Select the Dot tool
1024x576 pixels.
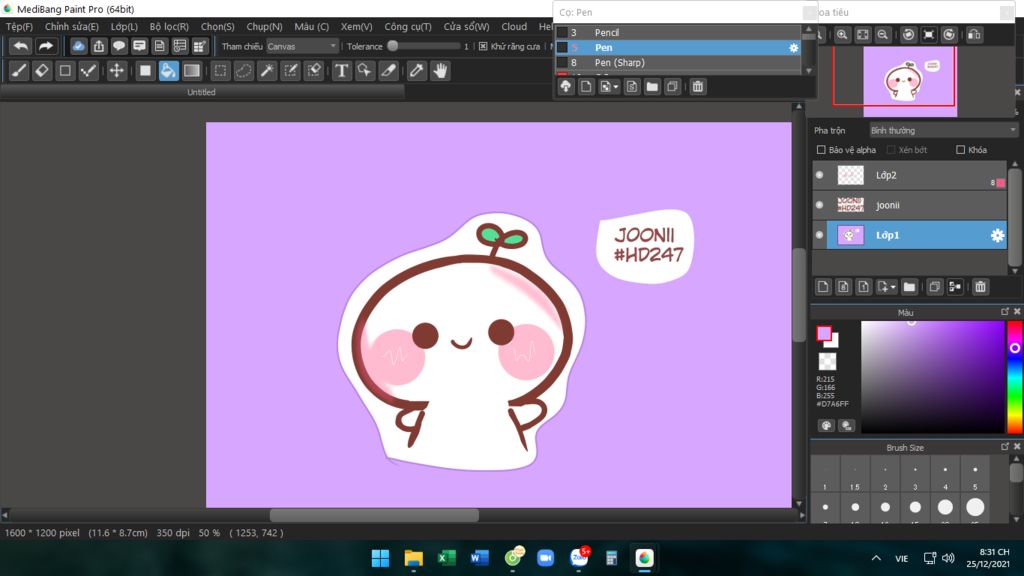click(x=88, y=71)
